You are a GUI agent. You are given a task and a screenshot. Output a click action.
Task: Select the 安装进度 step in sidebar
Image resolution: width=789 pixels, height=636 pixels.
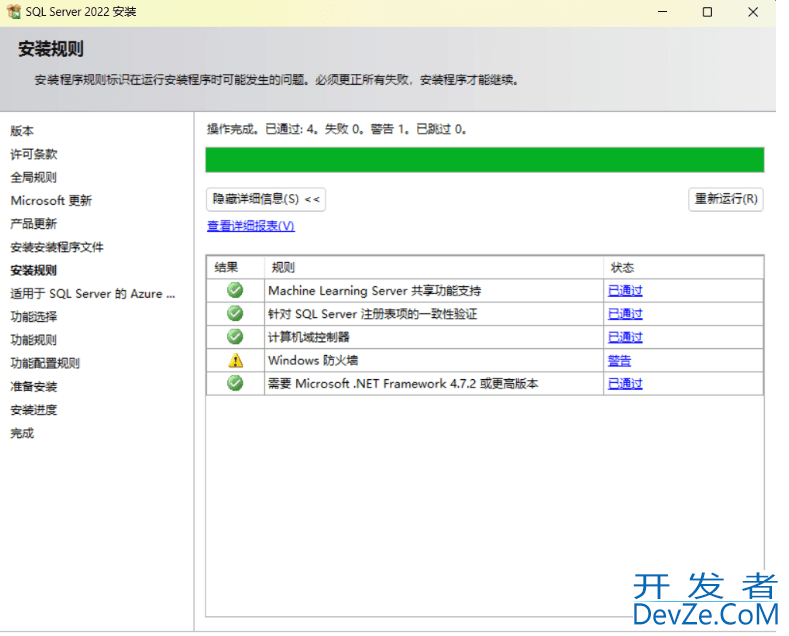pos(34,410)
